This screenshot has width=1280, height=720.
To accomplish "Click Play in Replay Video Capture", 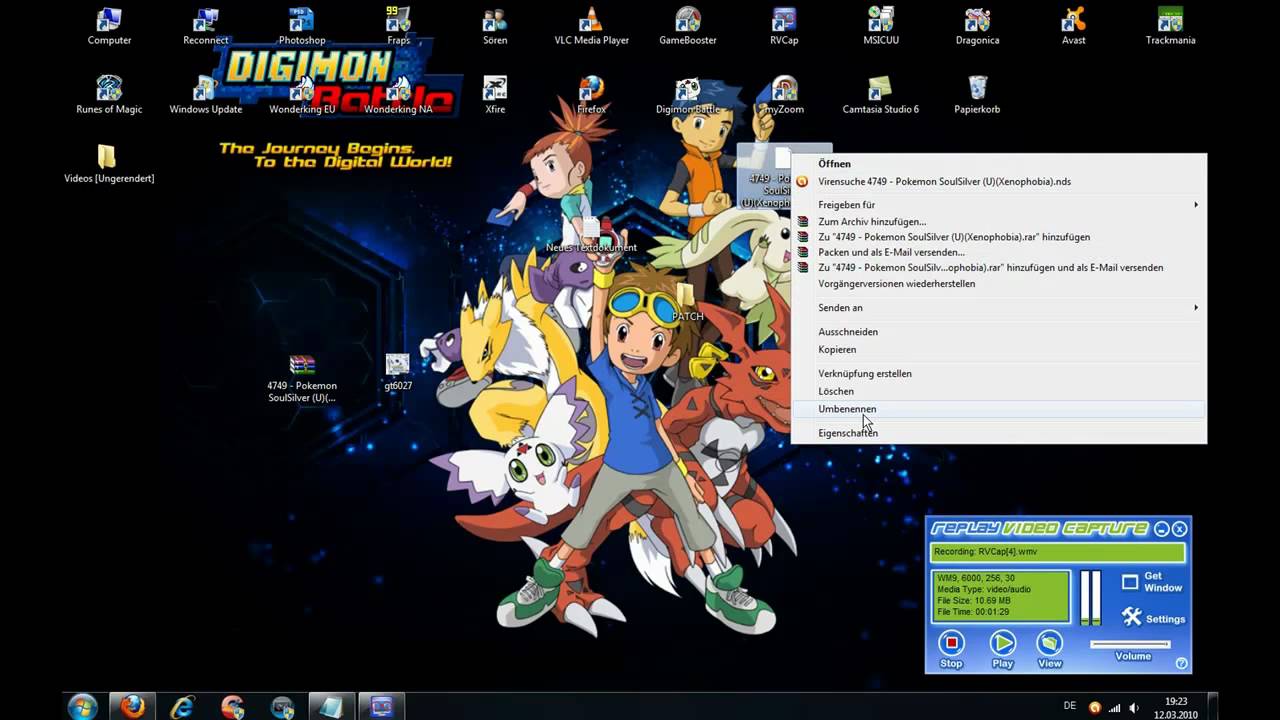I will (1002, 649).
